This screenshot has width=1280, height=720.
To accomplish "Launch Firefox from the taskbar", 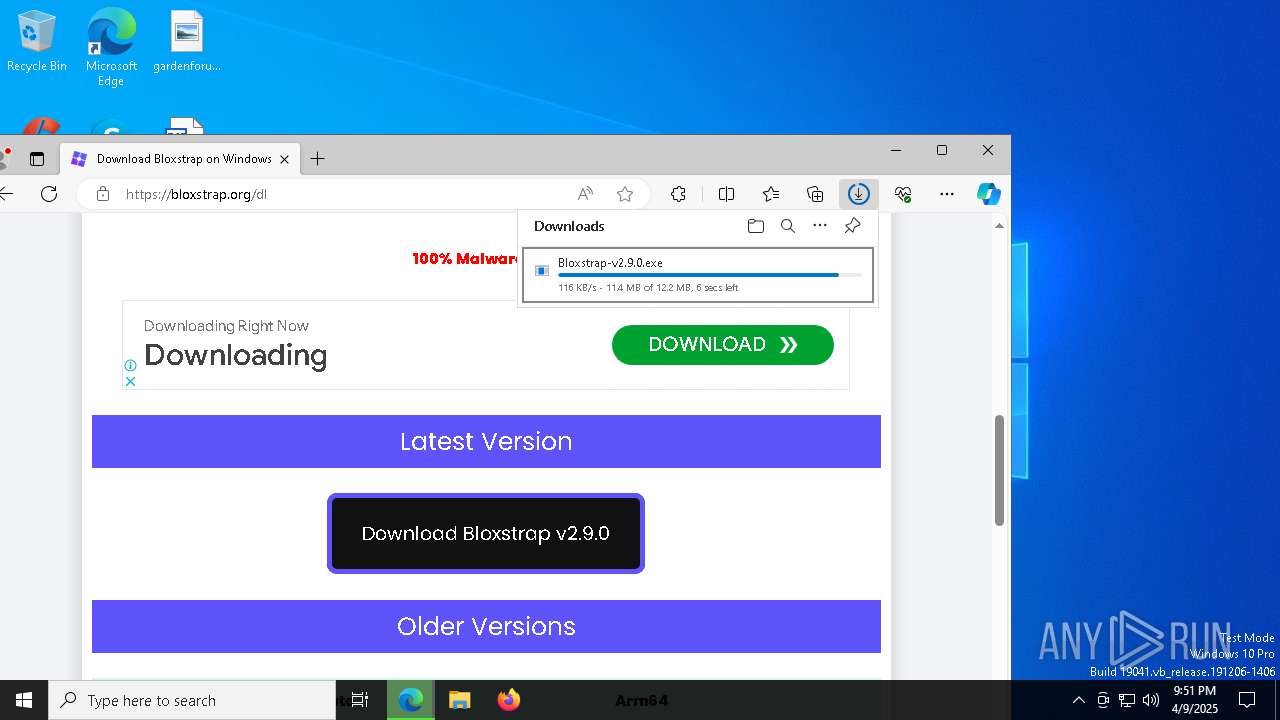I will [509, 700].
